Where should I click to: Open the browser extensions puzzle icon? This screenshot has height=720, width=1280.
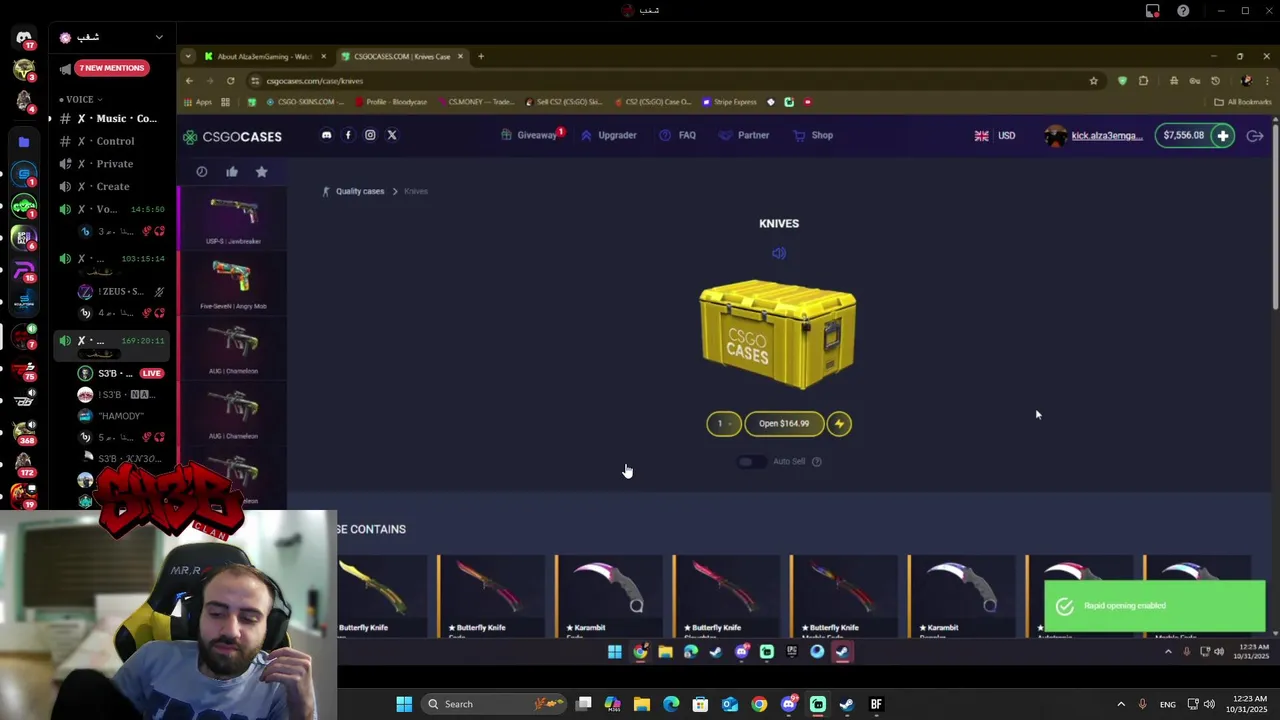[x=1143, y=81]
